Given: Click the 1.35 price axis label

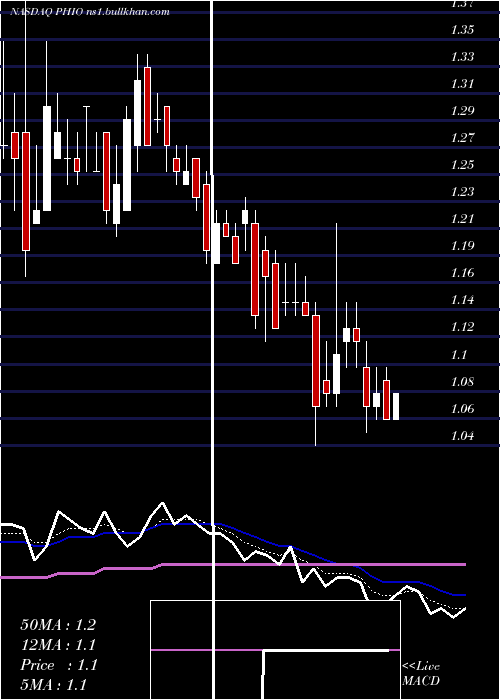Looking at the screenshot, I should [x=462, y=30].
